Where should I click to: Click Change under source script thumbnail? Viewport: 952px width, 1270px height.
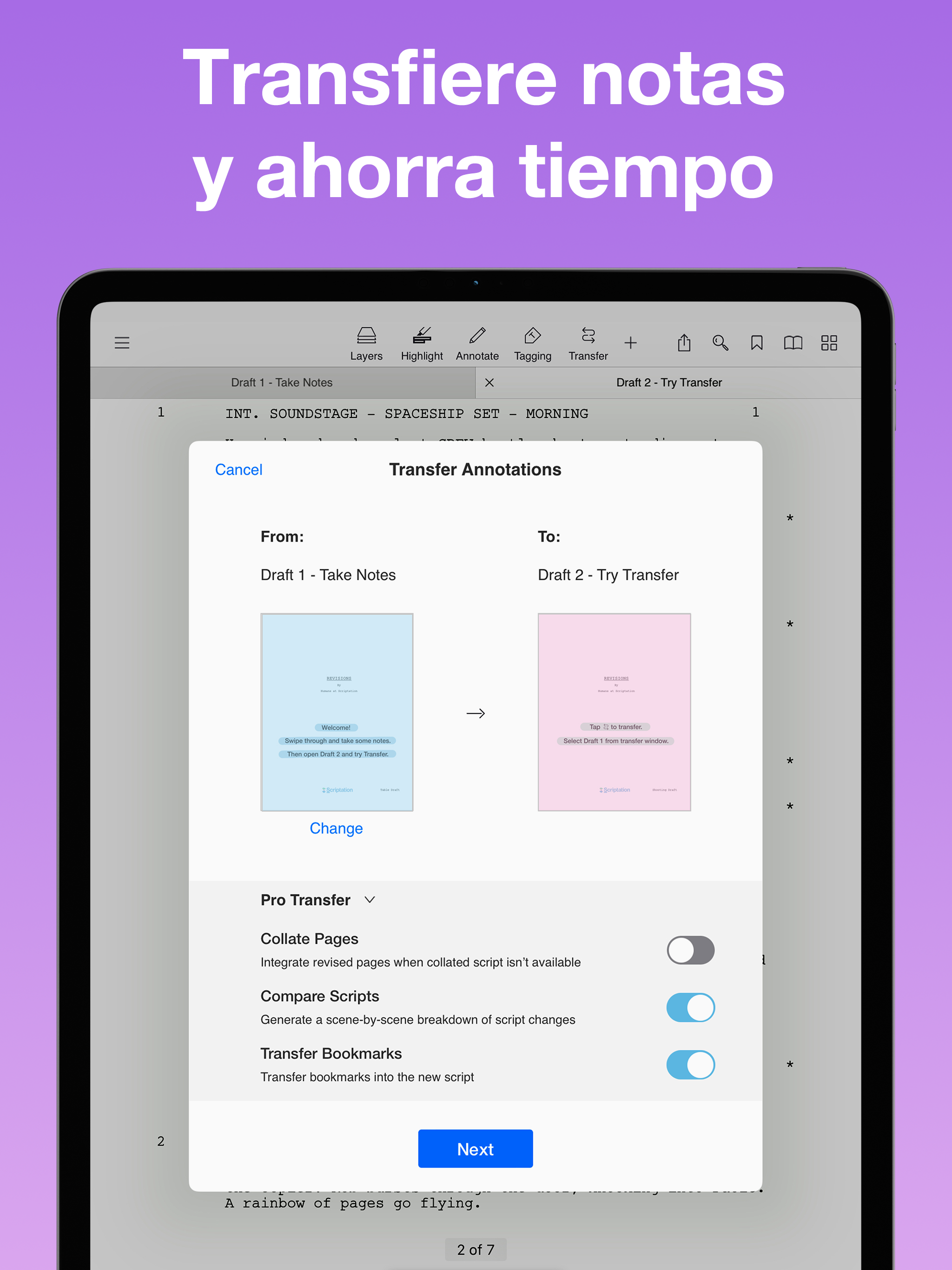coord(336,828)
